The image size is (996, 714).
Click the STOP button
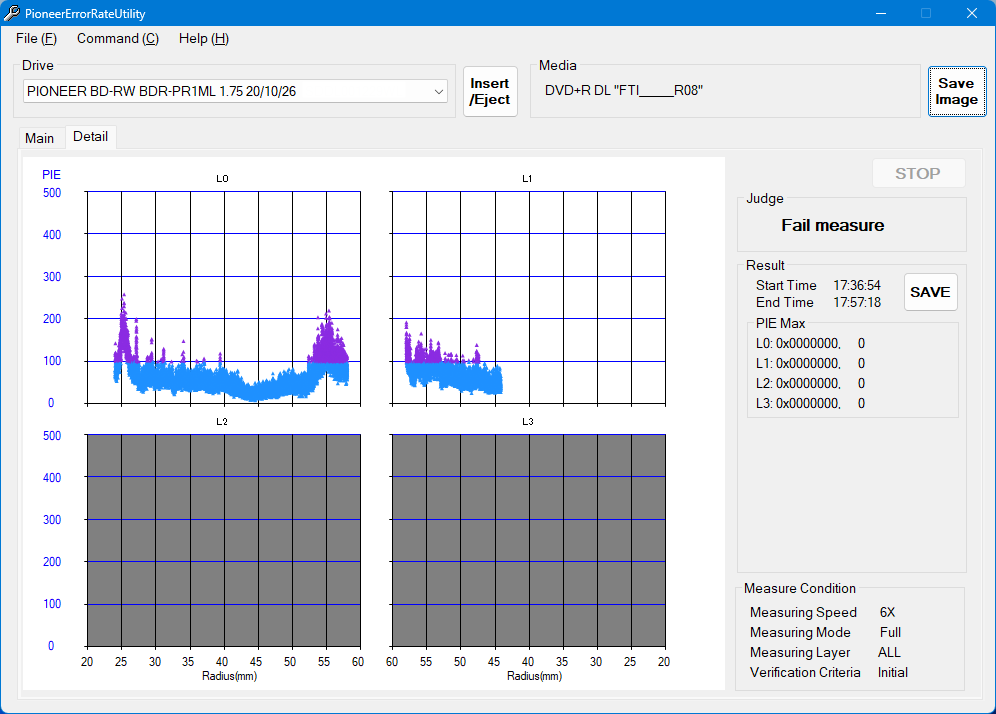pyautogui.click(x=918, y=173)
